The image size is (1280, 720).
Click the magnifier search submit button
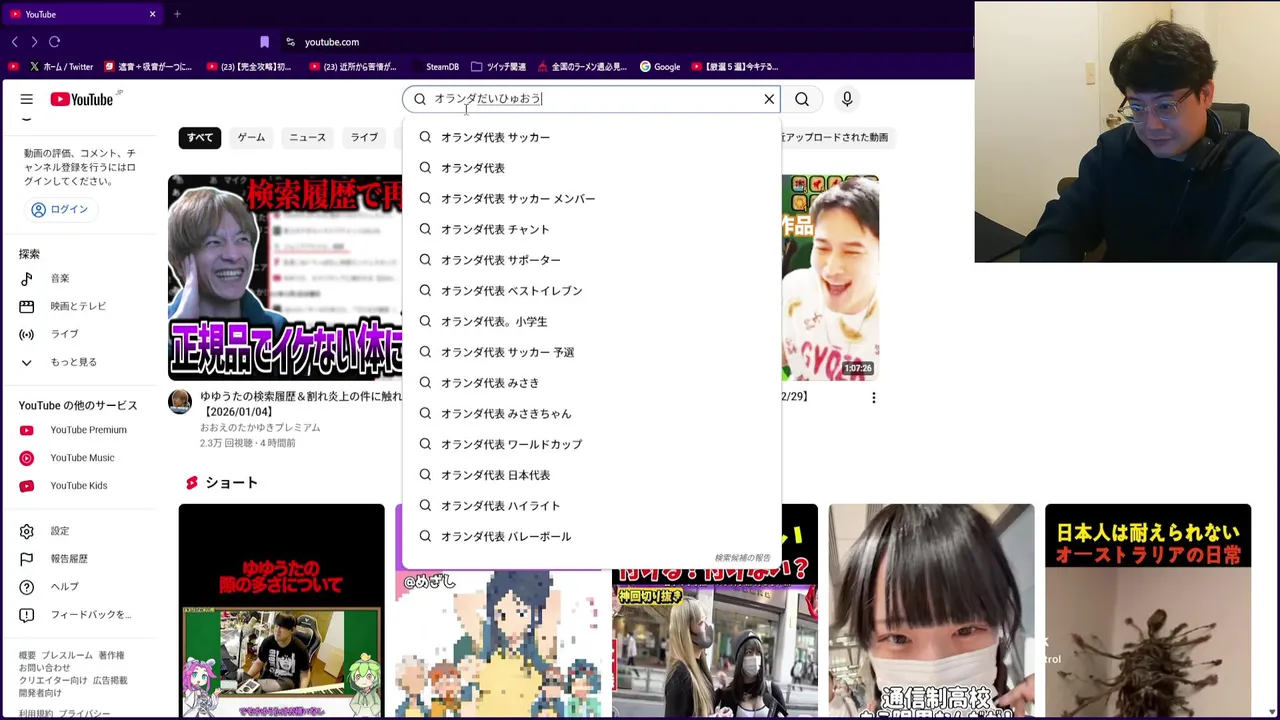click(802, 99)
